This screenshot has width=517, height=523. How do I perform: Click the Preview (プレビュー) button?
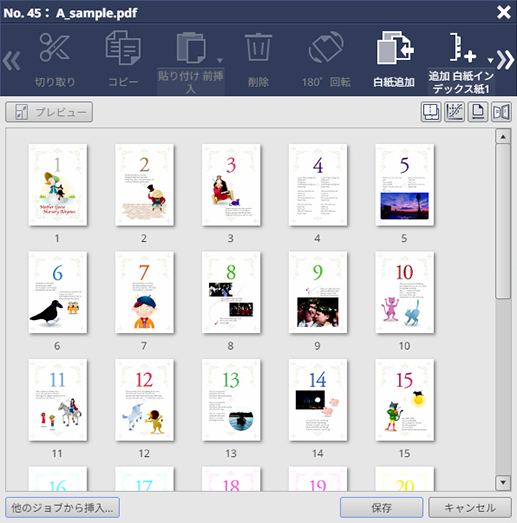[x=49, y=112]
